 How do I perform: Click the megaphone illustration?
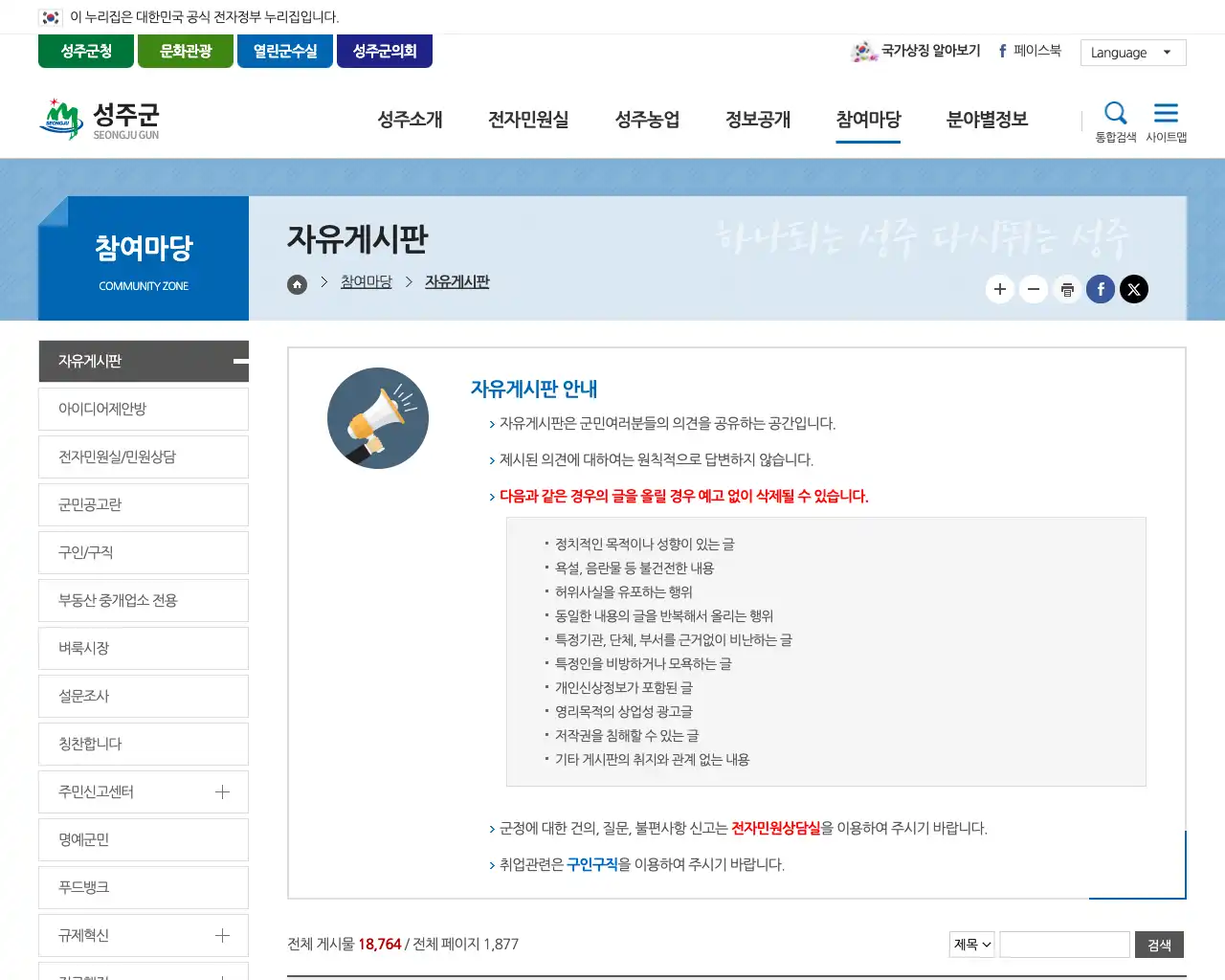point(378,418)
